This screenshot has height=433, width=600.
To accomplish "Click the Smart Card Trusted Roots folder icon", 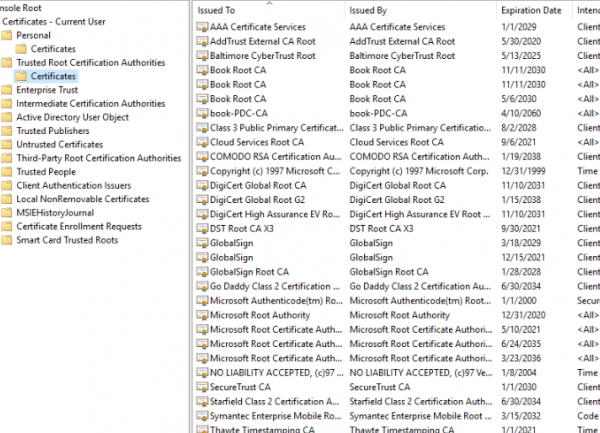I will (8, 240).
